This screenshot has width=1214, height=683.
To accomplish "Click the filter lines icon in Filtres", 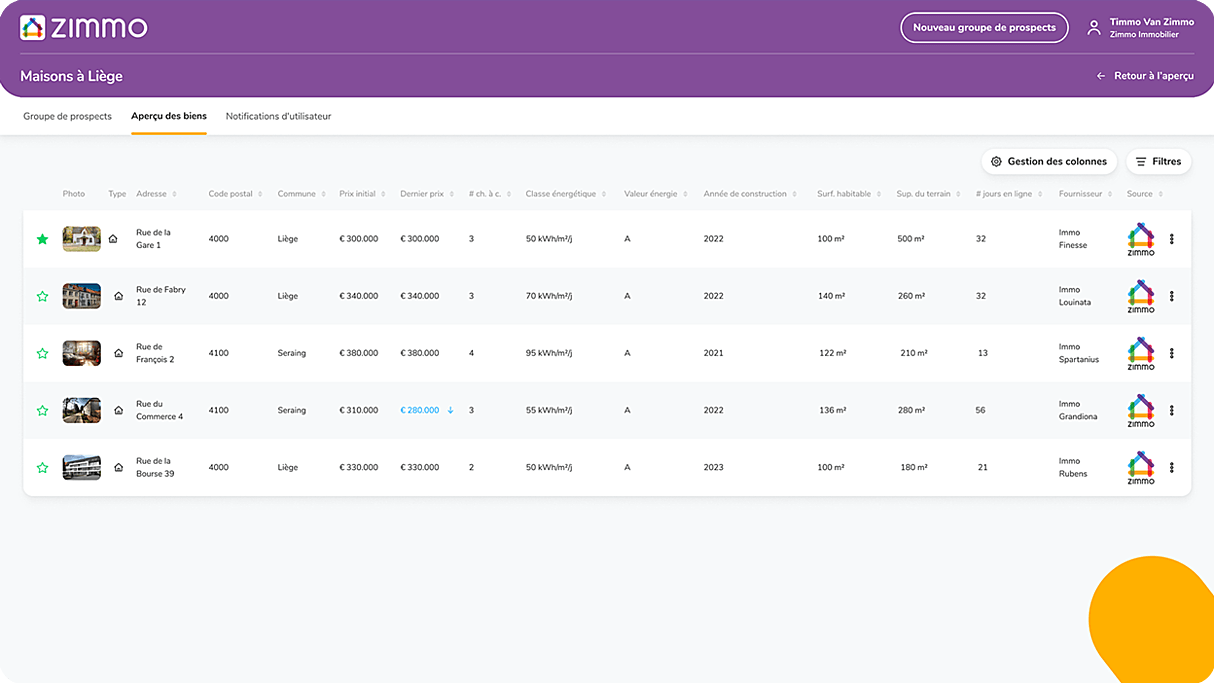I will [1141, 161].
